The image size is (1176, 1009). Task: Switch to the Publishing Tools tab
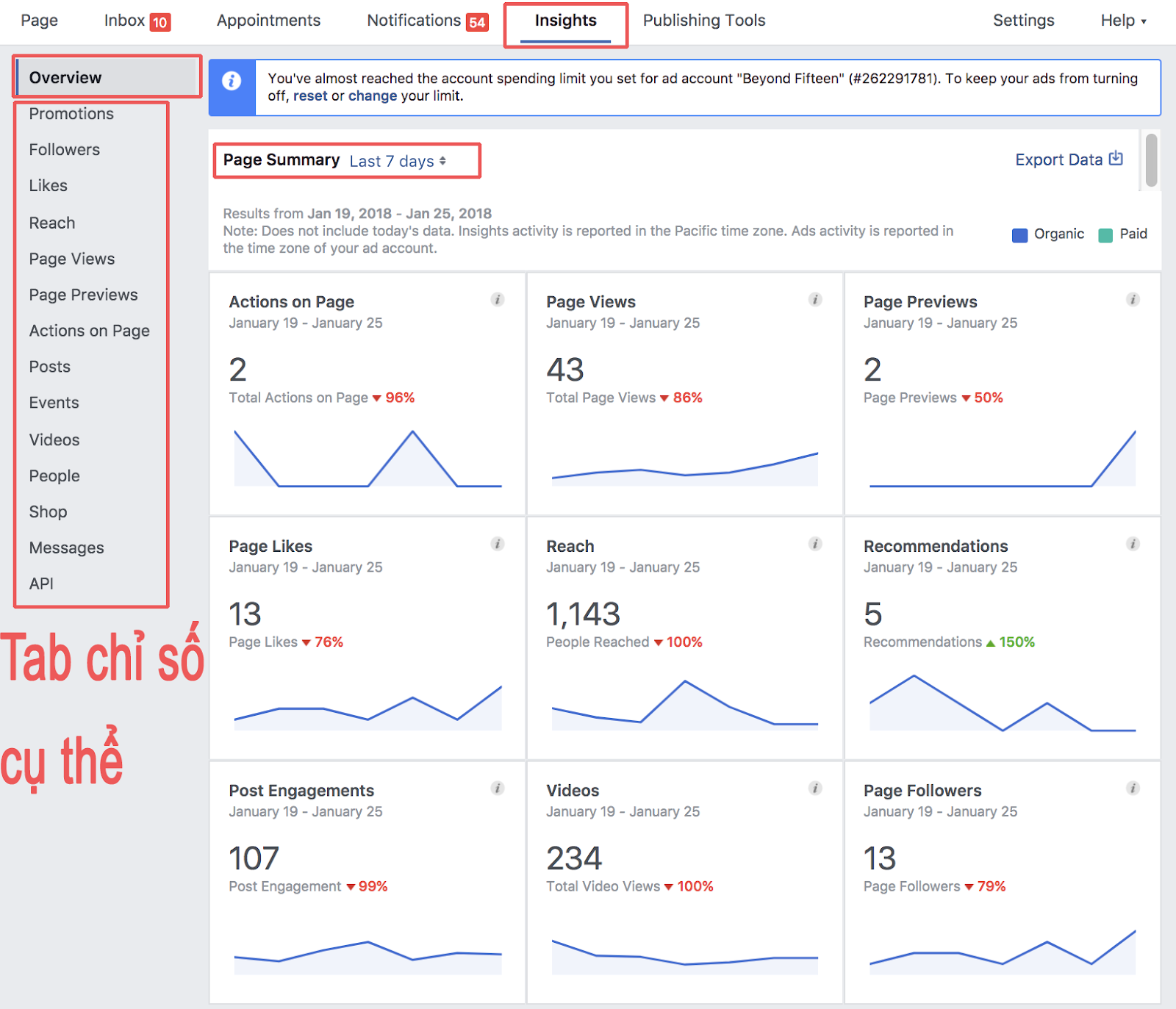[x=703, y=21]
